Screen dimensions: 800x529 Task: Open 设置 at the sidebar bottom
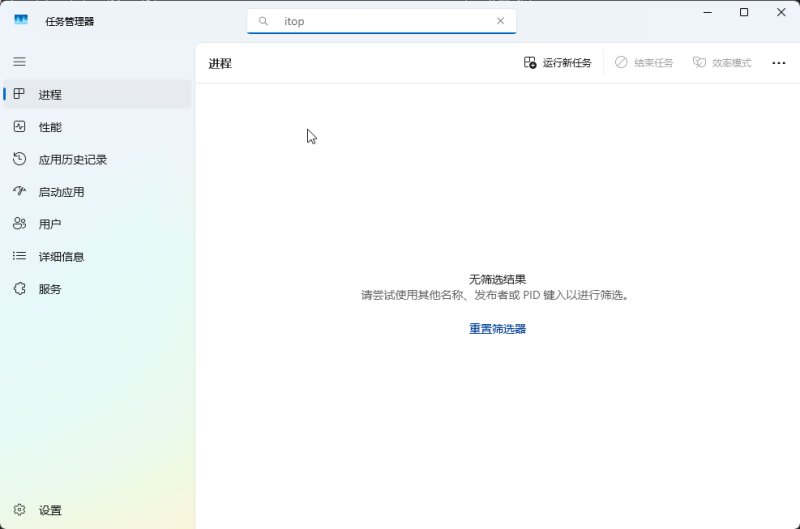point(97,510)
